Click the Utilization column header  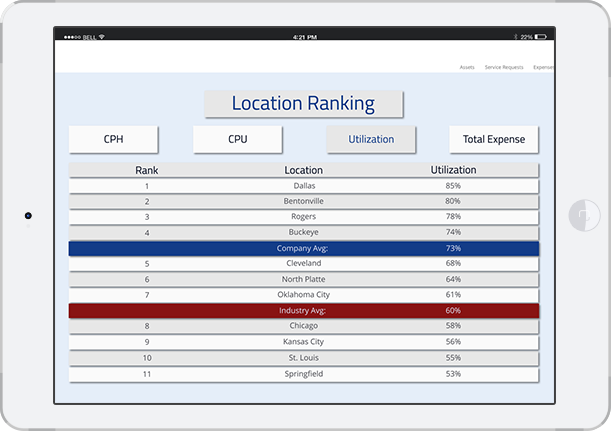(x=453, y=170)
